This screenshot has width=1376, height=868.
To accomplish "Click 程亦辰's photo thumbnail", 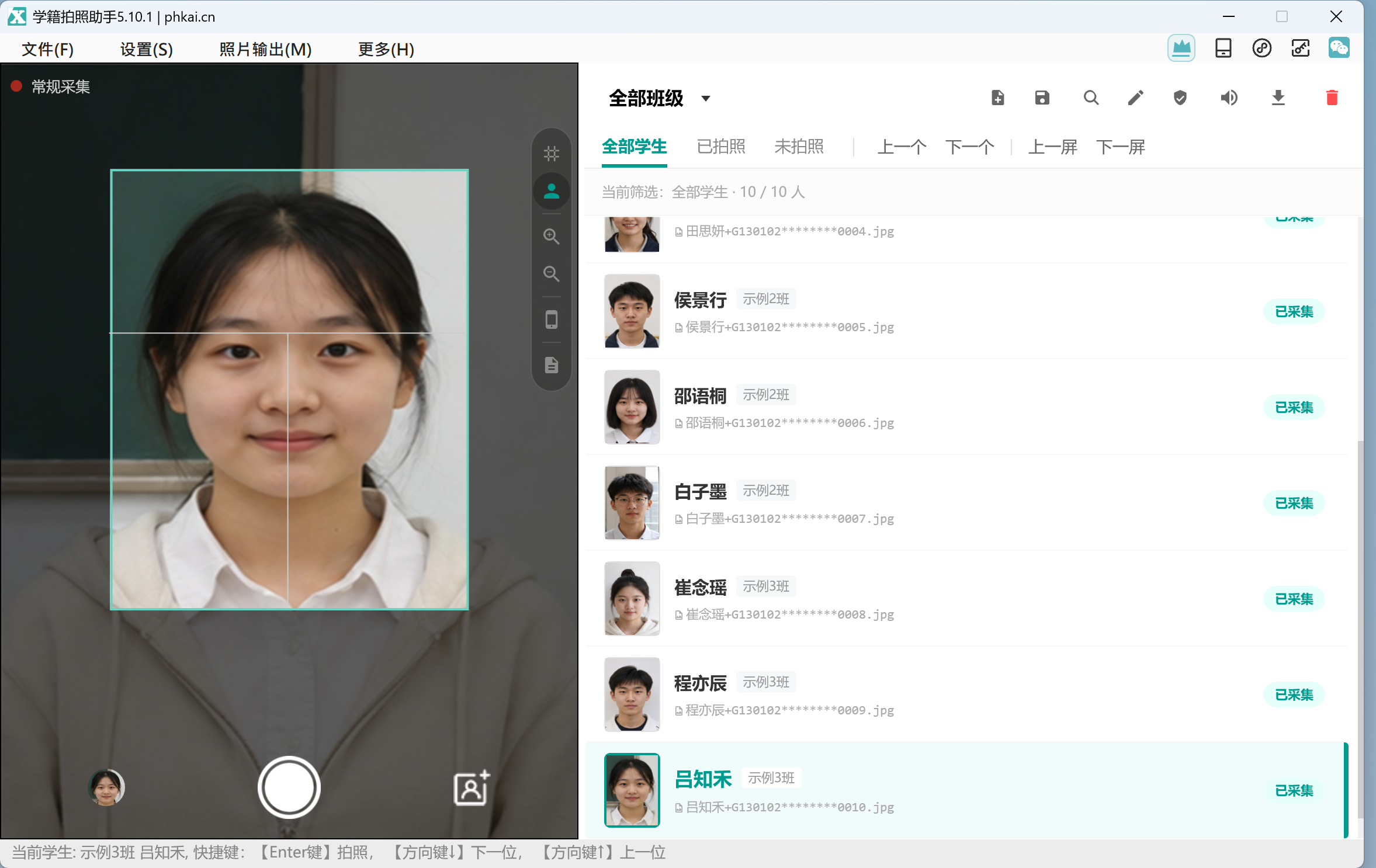I will [632, 694].
